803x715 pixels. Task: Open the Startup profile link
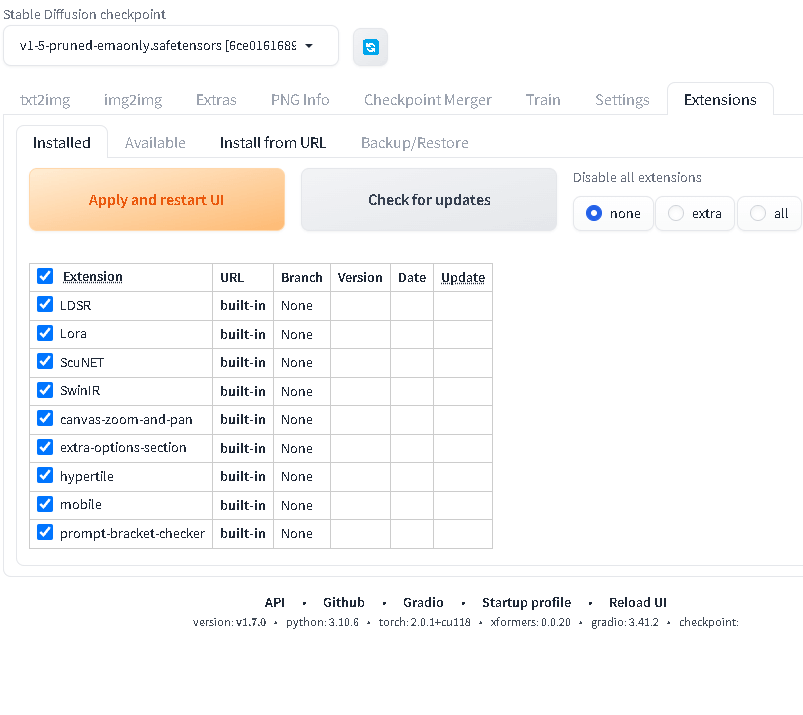click(526, 603)
